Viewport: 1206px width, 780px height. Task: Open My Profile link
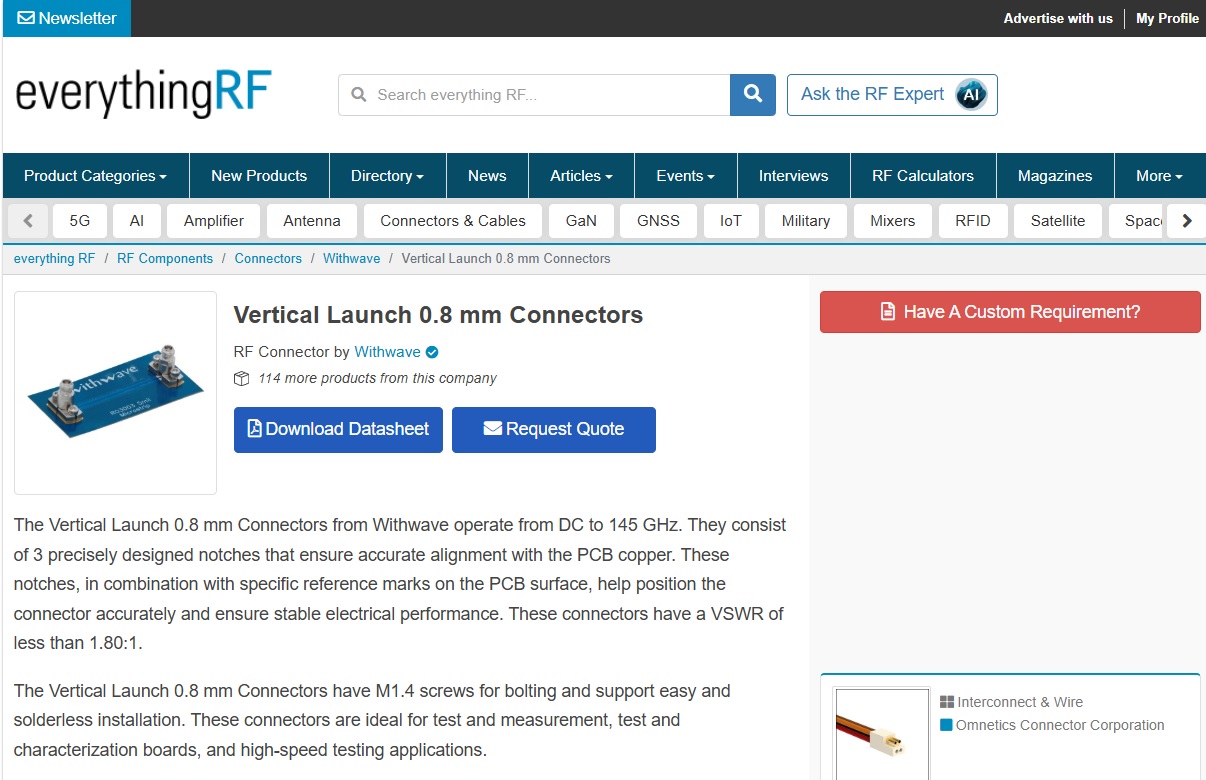click(x=1167, y=18)
